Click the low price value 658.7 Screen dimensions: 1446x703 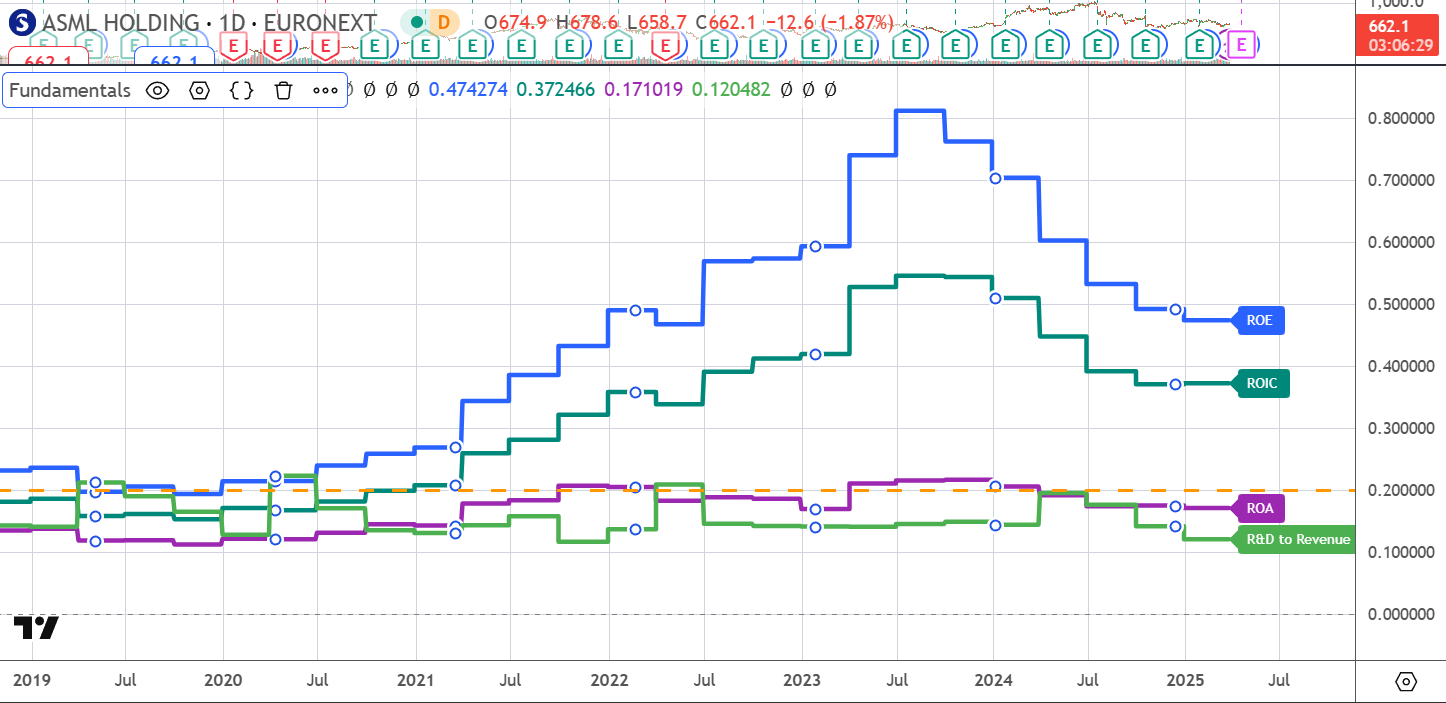pyautogui.click(x=662, y=21)
